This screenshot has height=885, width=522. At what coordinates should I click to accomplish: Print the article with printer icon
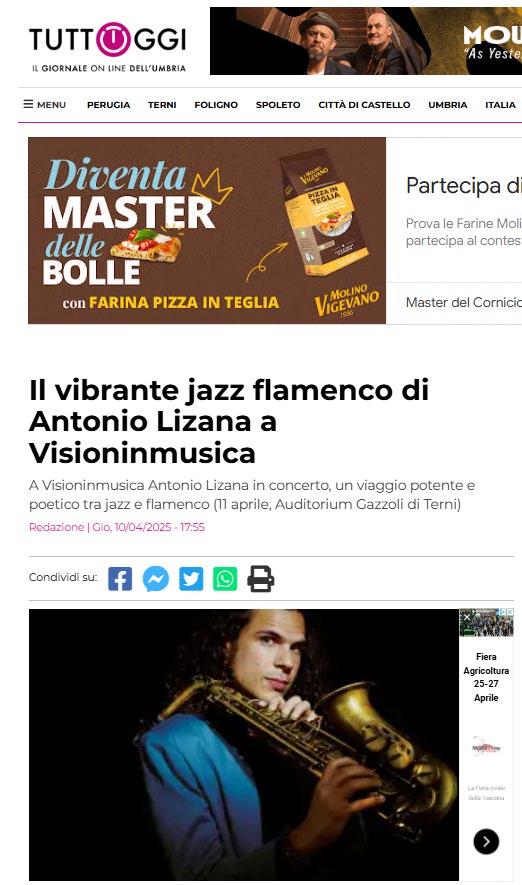[x=261, y=579]
